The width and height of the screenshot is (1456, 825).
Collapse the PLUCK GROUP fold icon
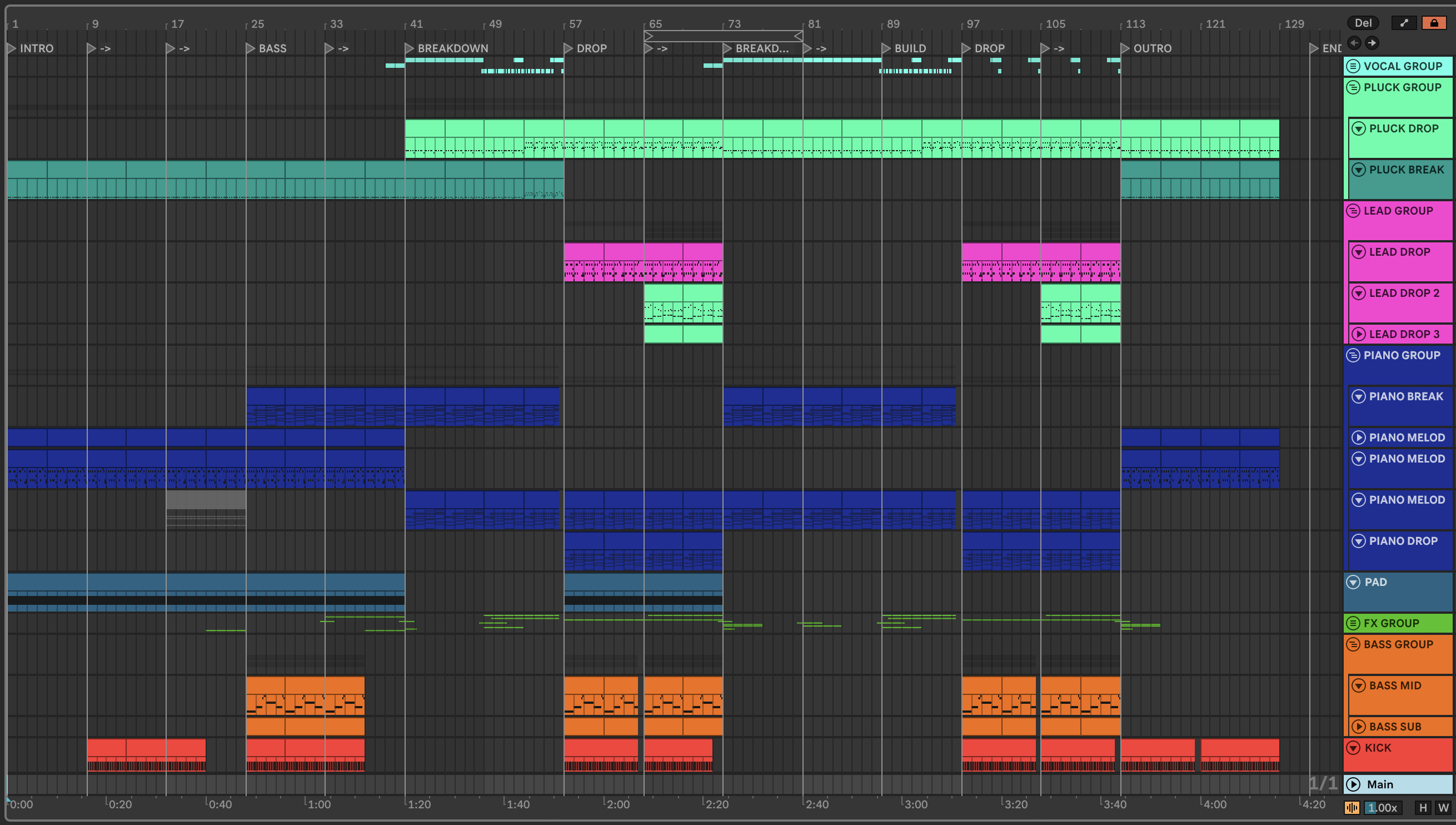[x=1353, y=87]
